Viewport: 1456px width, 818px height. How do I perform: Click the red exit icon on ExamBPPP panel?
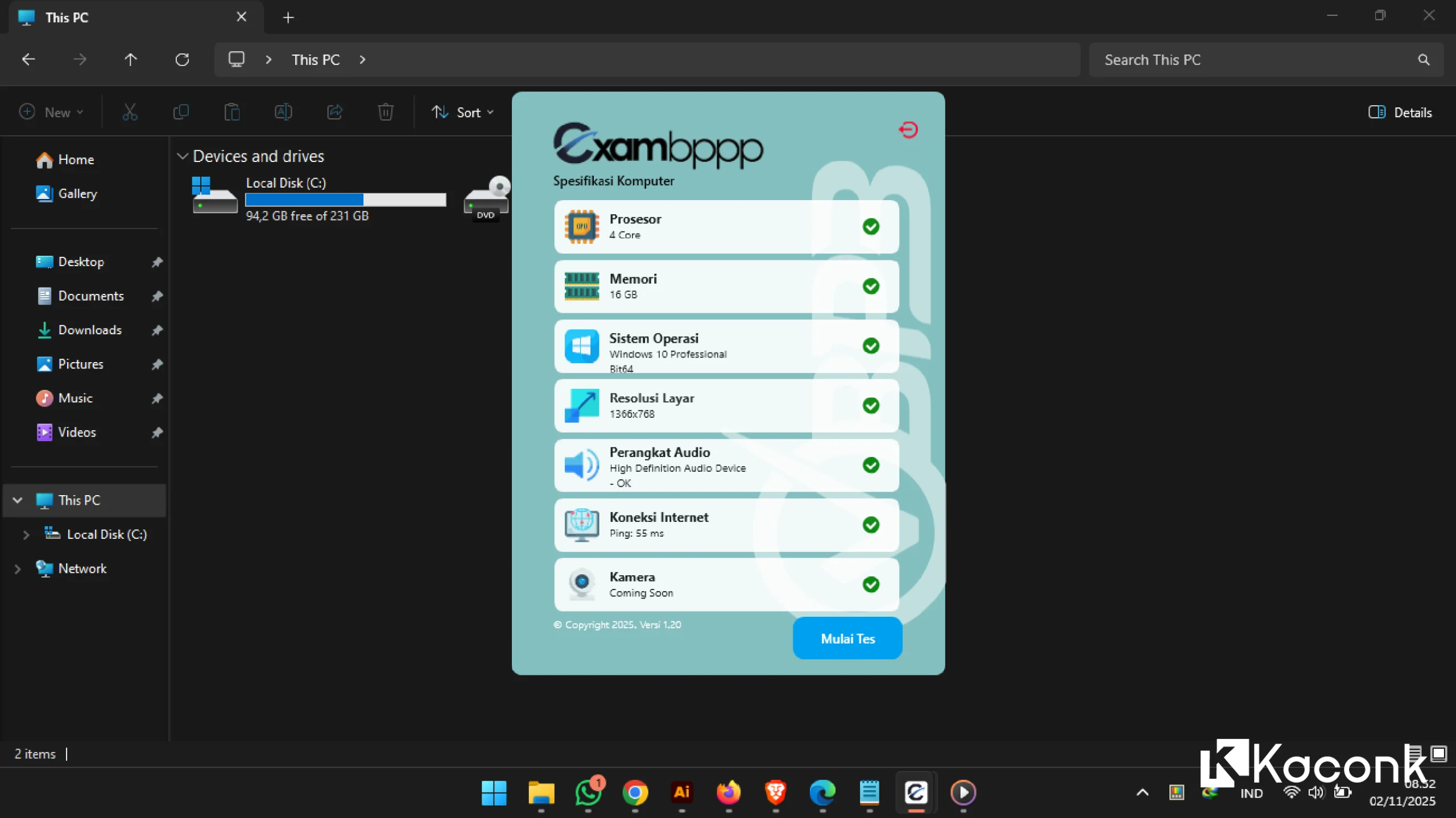point(908,129)
